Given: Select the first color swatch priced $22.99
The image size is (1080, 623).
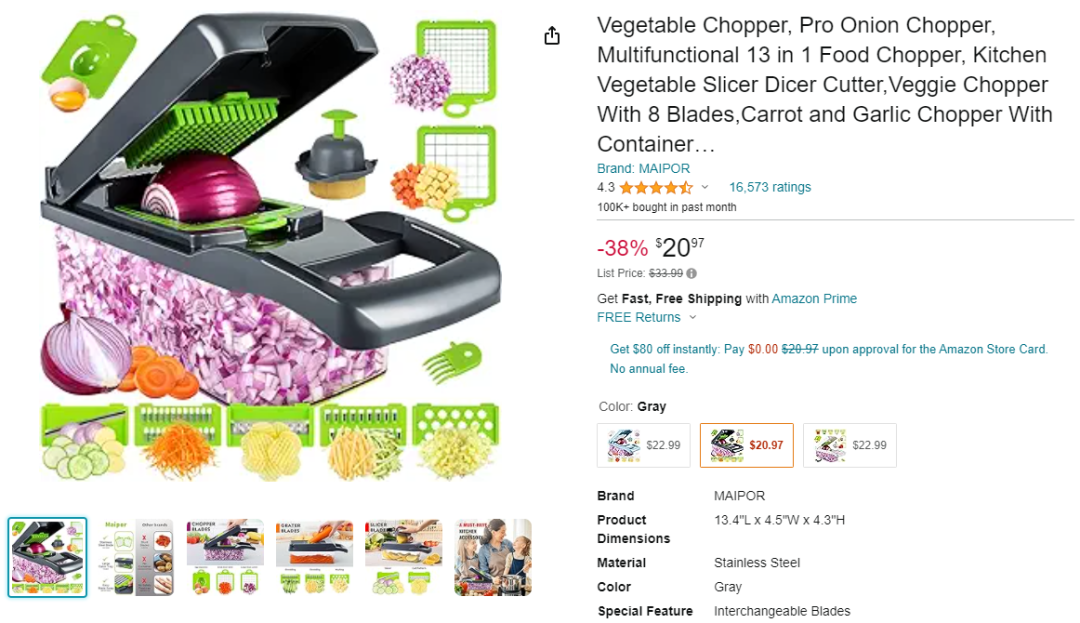Looking at the screenshot, I should point(643,445).
